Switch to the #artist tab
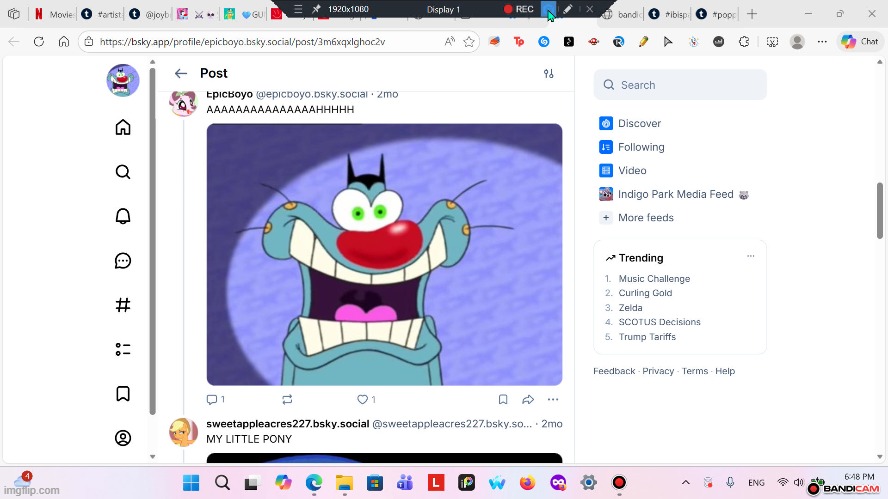 coord(102,14)
